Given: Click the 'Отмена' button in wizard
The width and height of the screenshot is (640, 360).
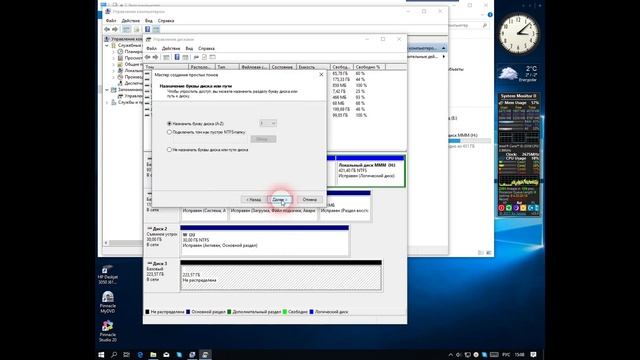Looking at the screenshot, I should 309,200.
